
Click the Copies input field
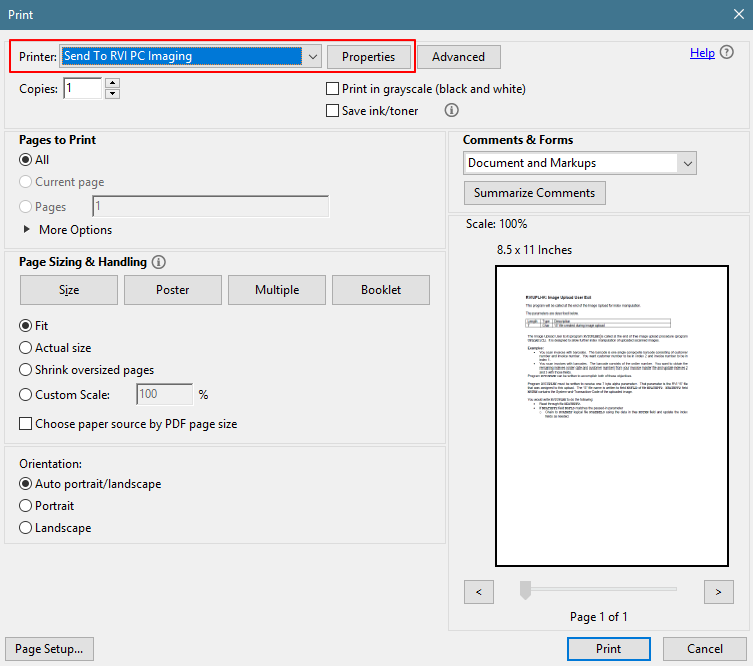click(x=83, y=88)
